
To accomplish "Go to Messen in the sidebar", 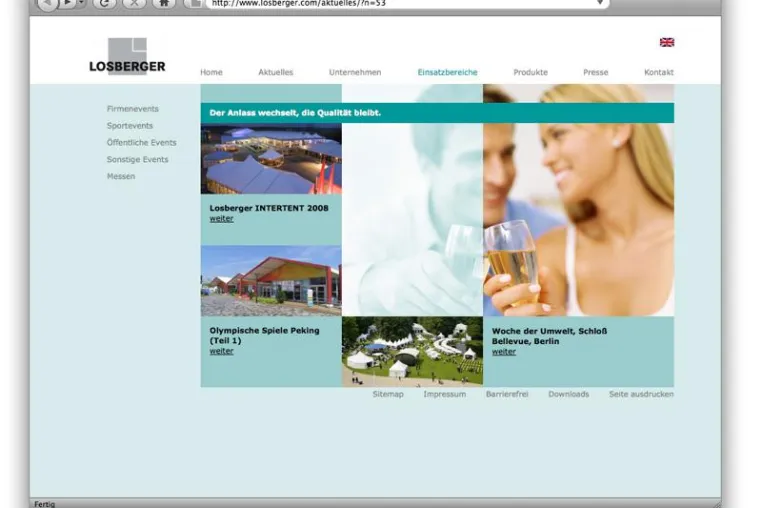I will pyautogui.click(x=121, y=176).
